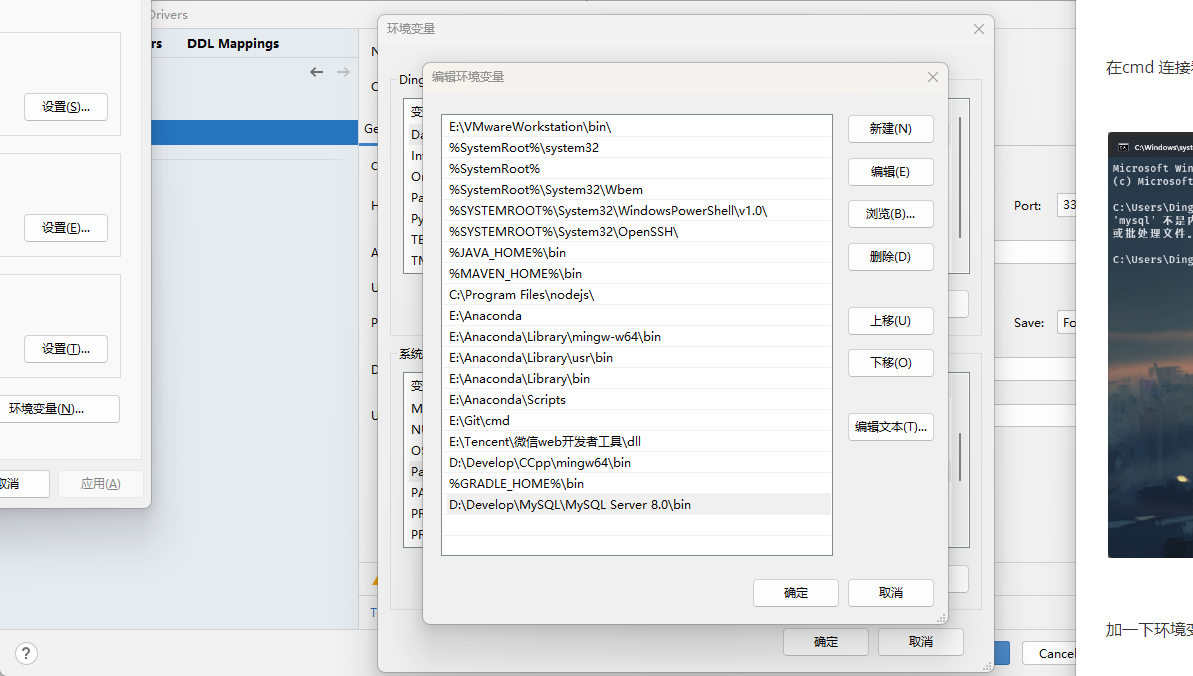Click the 环境变量(N) button
Screen dimensions: 1193x676
pyautogui.click(x=60, y=408)
